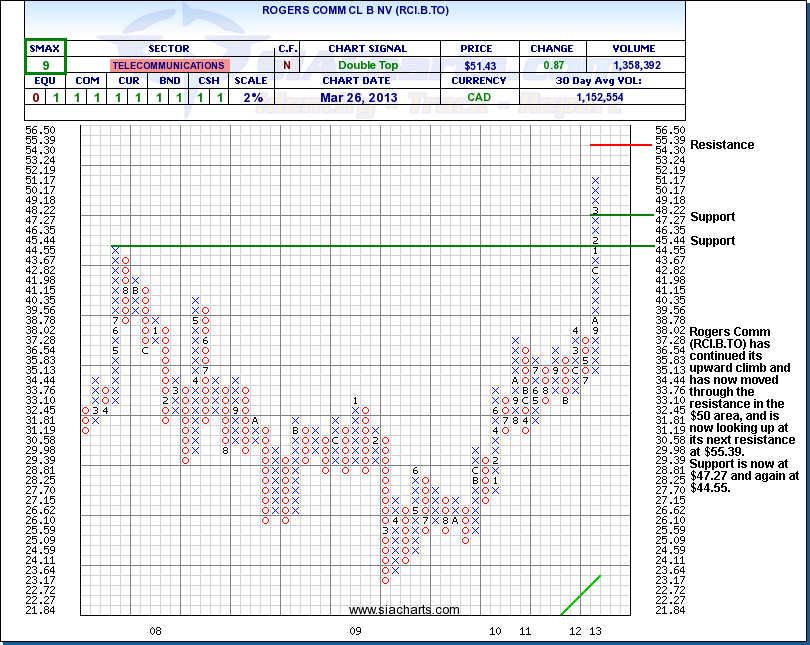Click the green rising trend line at bottom right
This screenshot has width=810, height=645.
pos(580,595)
